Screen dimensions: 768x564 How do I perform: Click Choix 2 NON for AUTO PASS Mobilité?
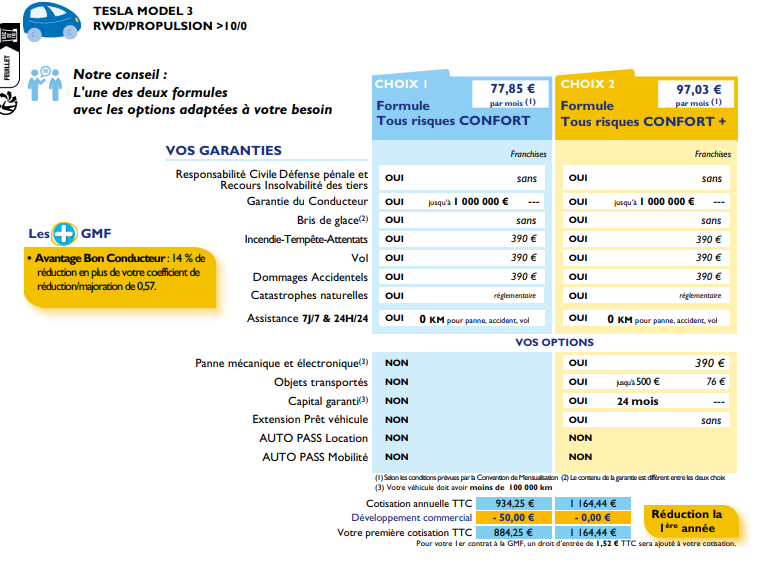pyautogui.click(x=580, y=457)
